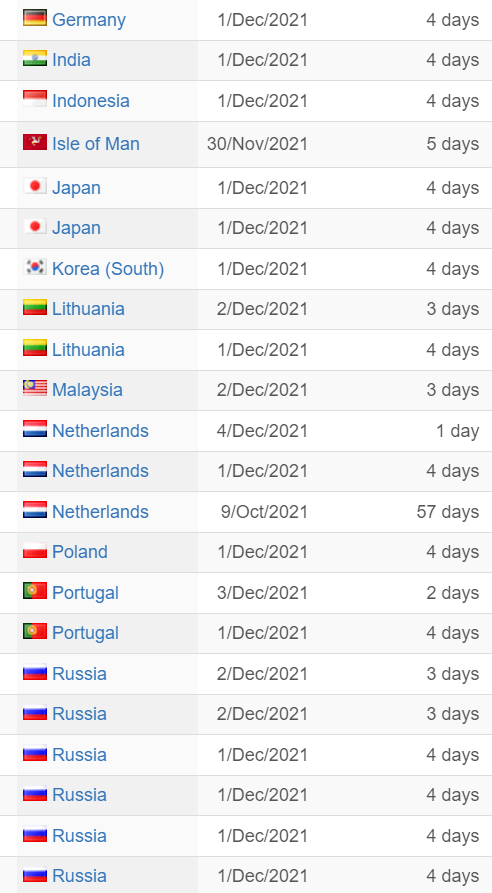Open the Indonesia link
492x893 pixels.
tap(91, 101)
